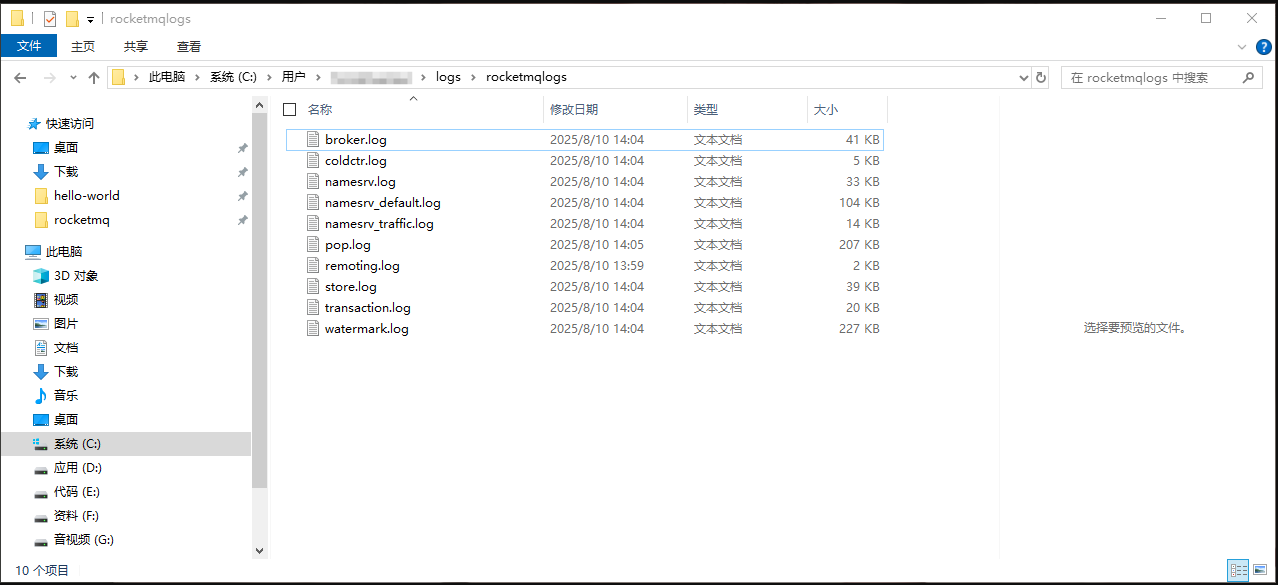Screen dimensions: 1278x585
Task: Open the address bar history dropdown
Action: tap(1022, 76)
